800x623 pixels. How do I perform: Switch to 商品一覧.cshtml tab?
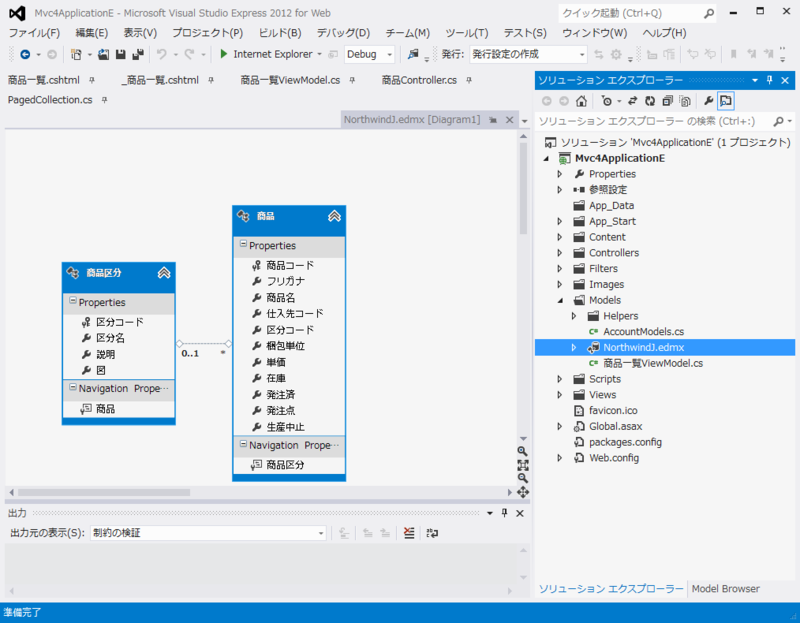[x=44, y=80]
